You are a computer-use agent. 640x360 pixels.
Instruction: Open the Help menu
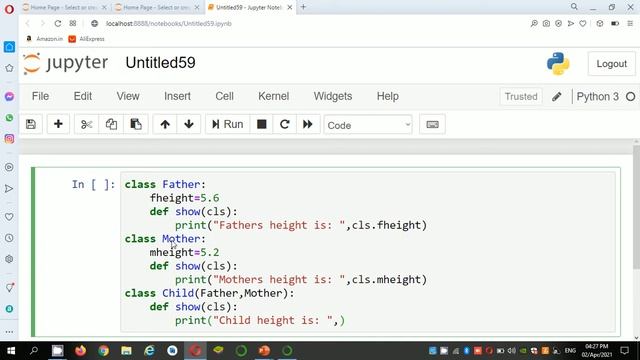point(387,96)
